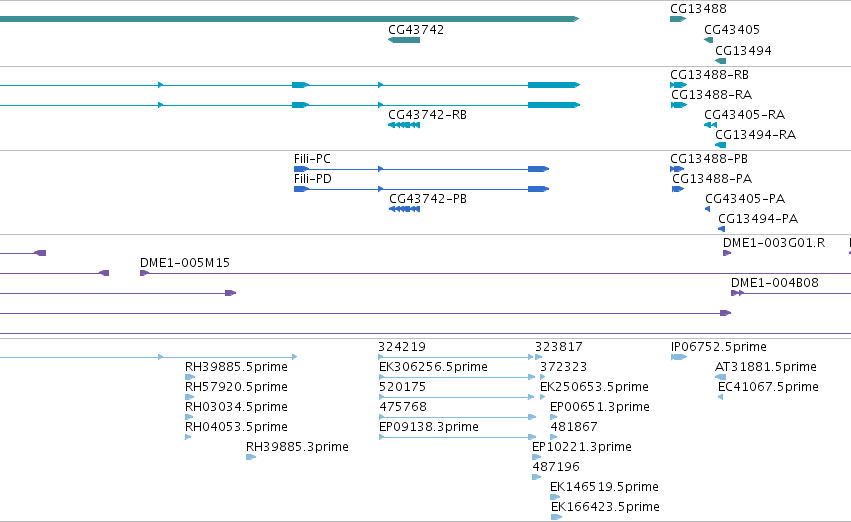Select the 481867 EST label
The image size is (851, 522).
coord(574,428)
